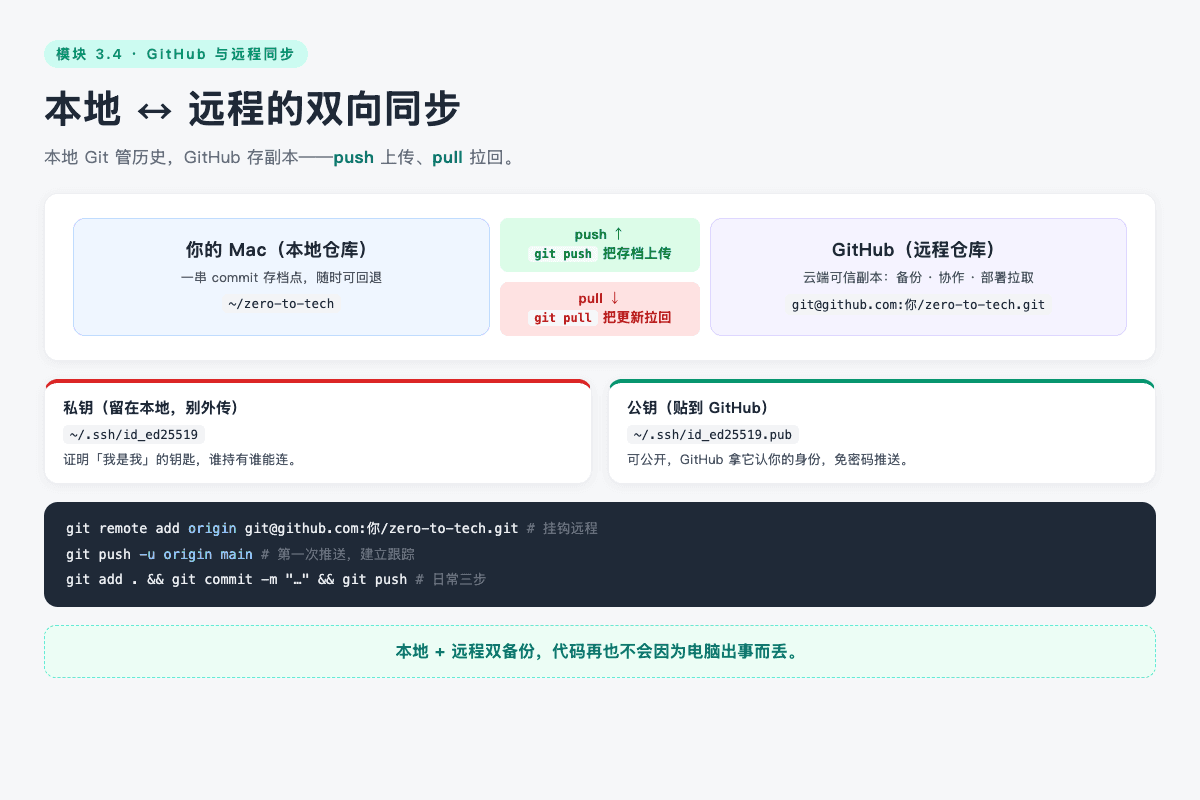Select the path '~/zero-to-tech'
This screenshot has width=1200, height=800.
(281, 303)
